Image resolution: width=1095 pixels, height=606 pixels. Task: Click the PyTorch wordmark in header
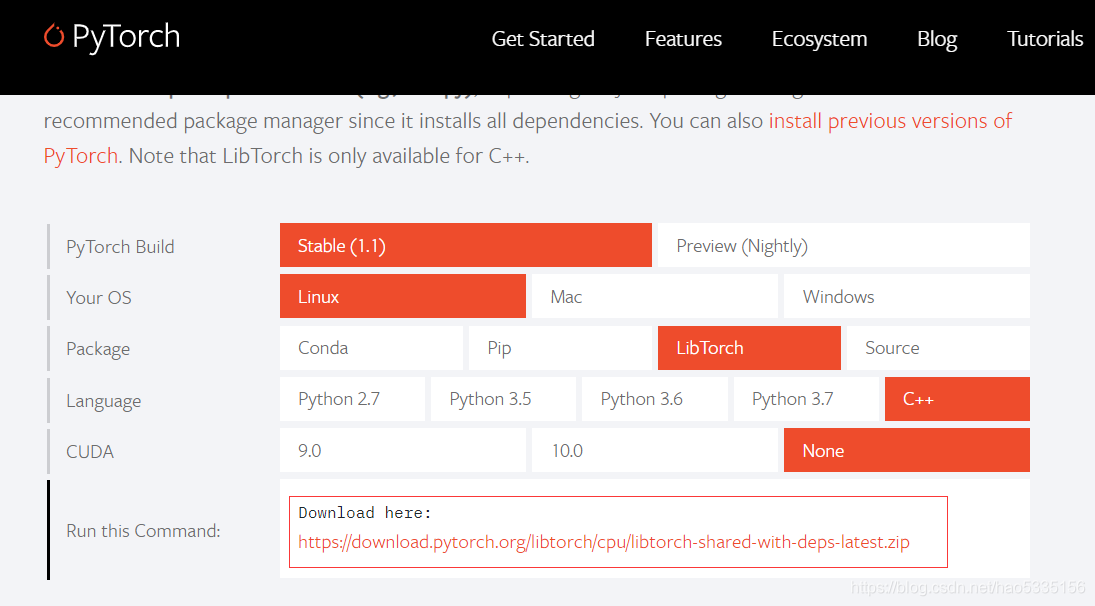click(126, 36)
